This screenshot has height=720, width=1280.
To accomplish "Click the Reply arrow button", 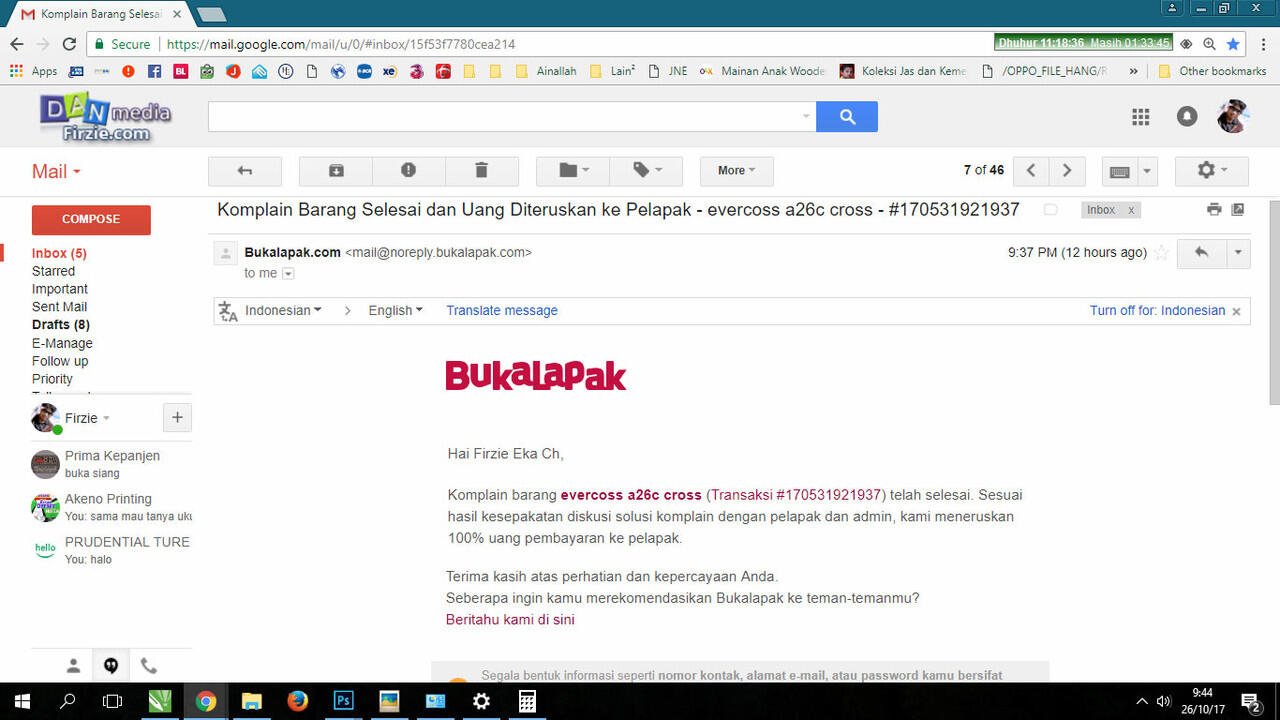I will coord(1202,253).
